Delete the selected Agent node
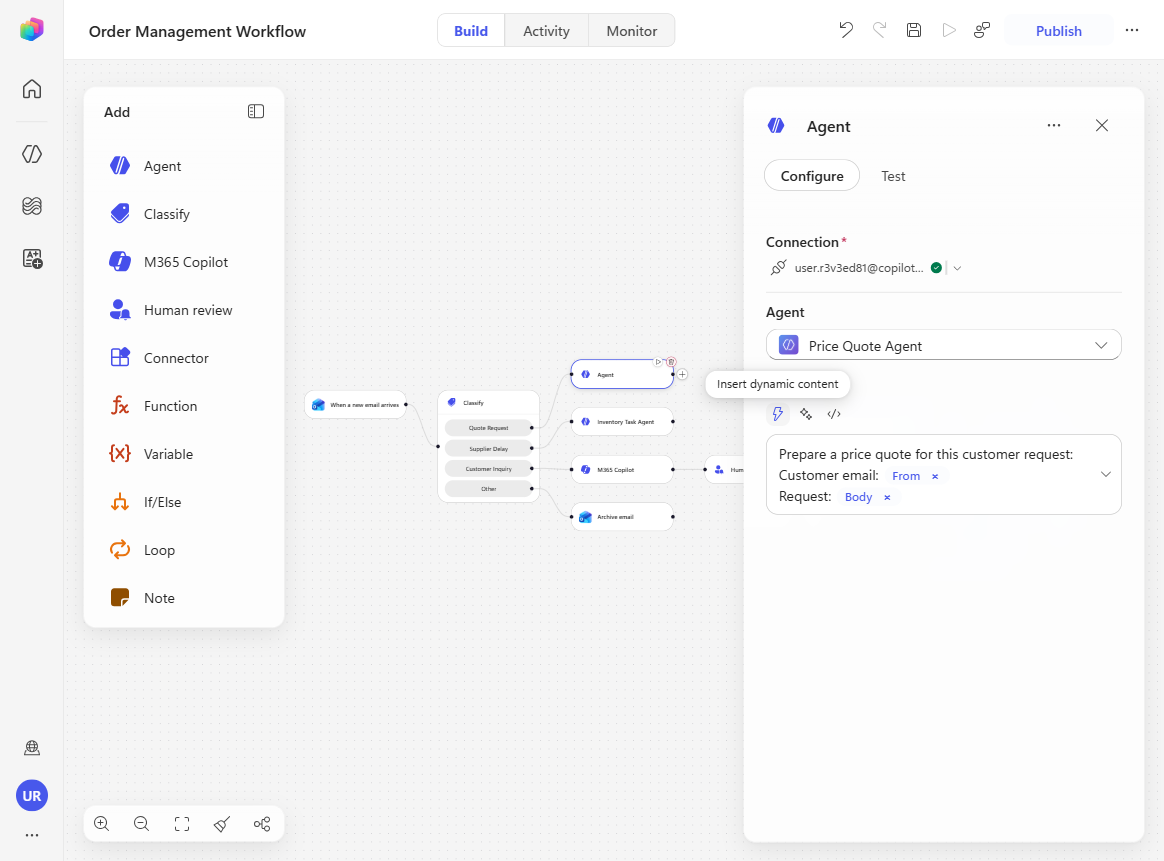 coord(671,362)
